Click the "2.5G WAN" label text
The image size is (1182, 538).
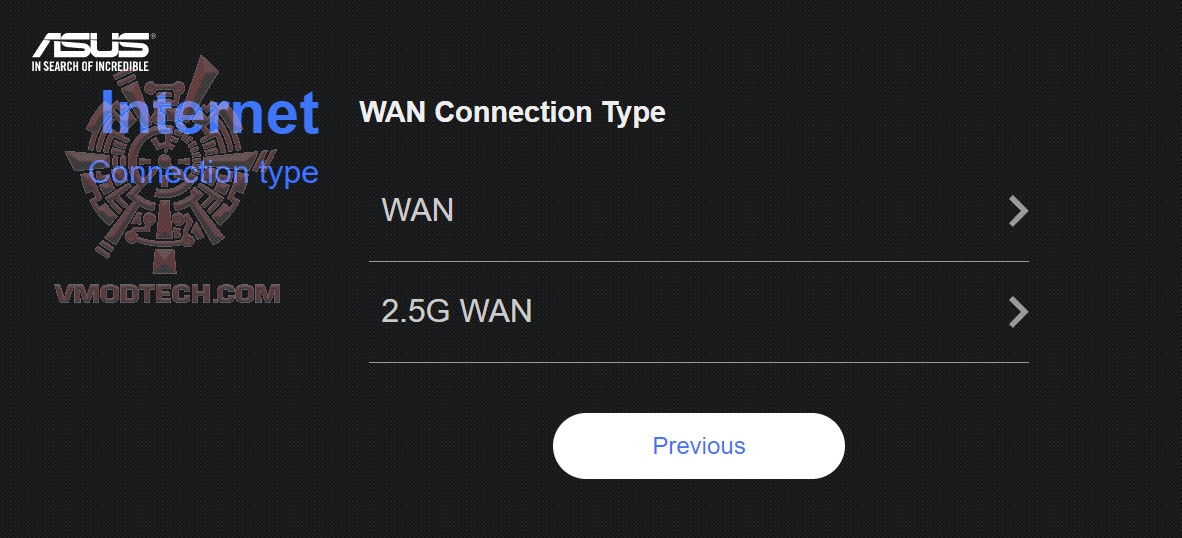pyautogui.click(x=457, y=312)
